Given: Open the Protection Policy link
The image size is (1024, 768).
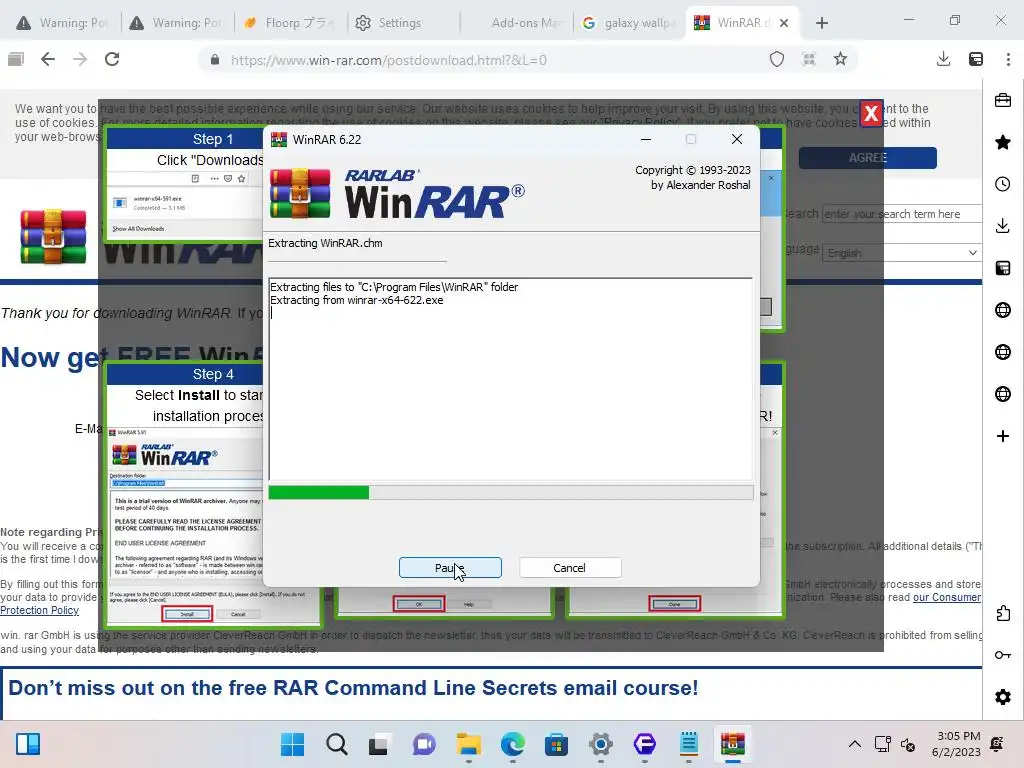Looking at the screenshot, I should click(39, 610).
